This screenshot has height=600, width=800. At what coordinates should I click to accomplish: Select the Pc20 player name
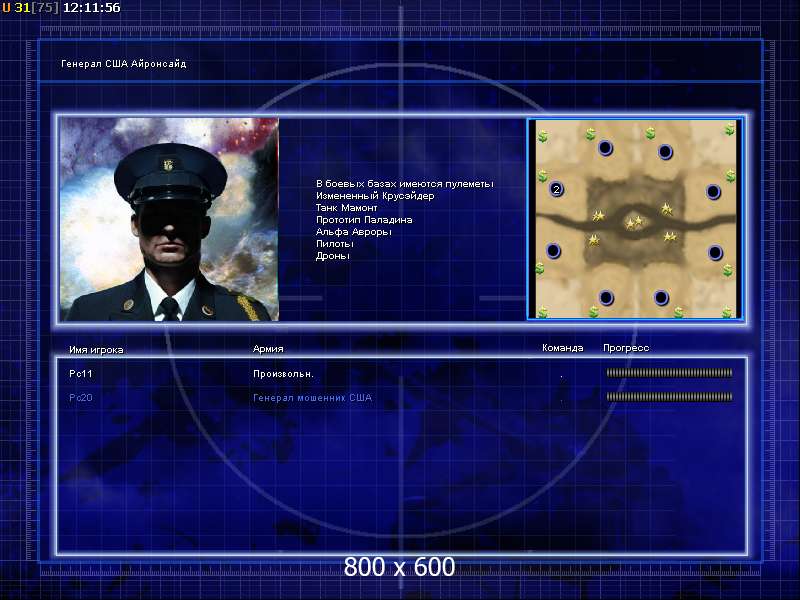(81, 397)
